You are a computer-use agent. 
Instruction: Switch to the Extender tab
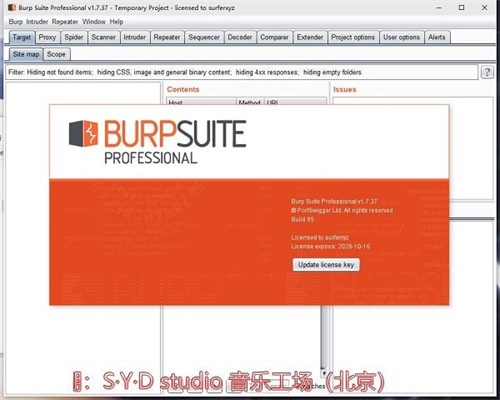[310, 37]
